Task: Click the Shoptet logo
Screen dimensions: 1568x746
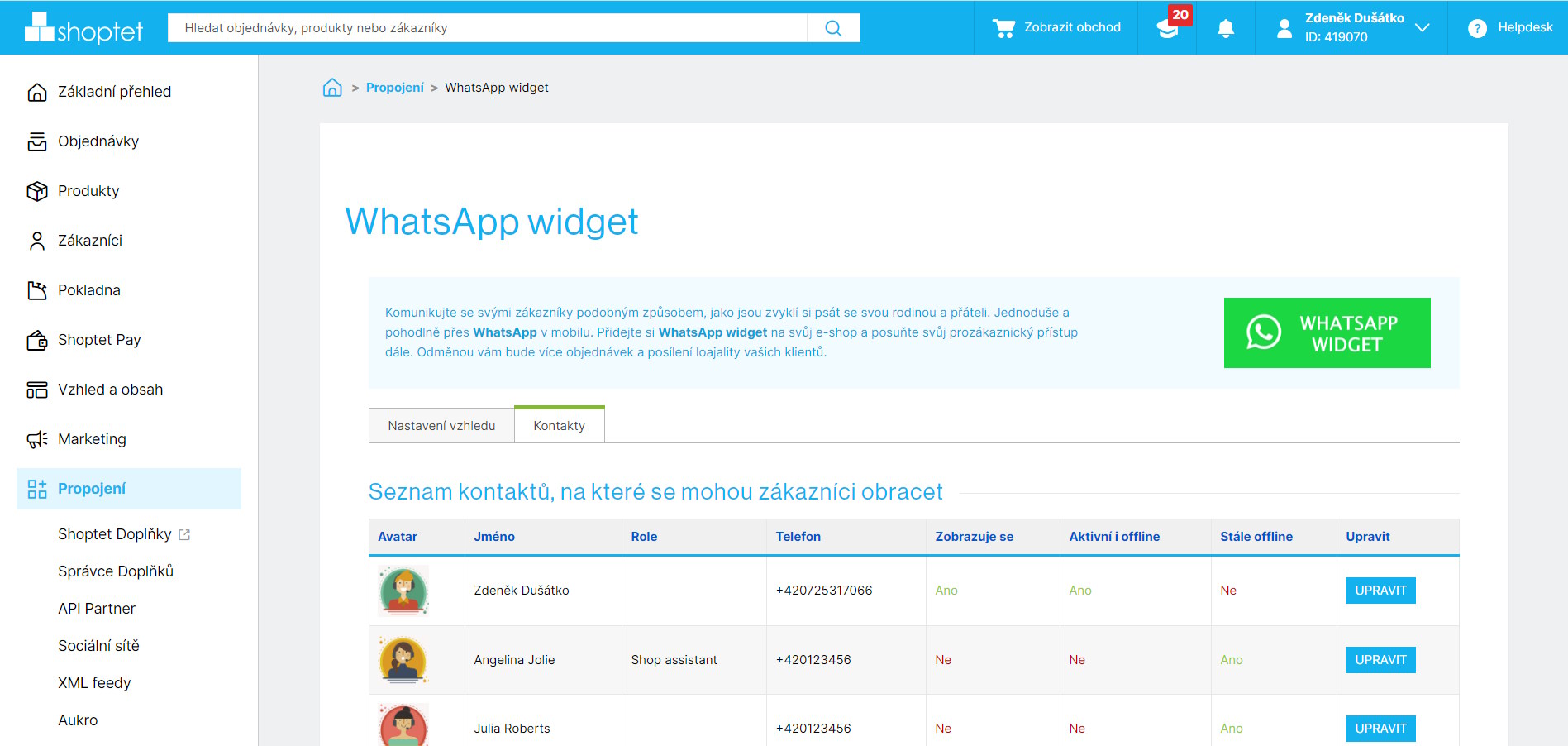Action: pyautogui.click(x=83, y=28)
